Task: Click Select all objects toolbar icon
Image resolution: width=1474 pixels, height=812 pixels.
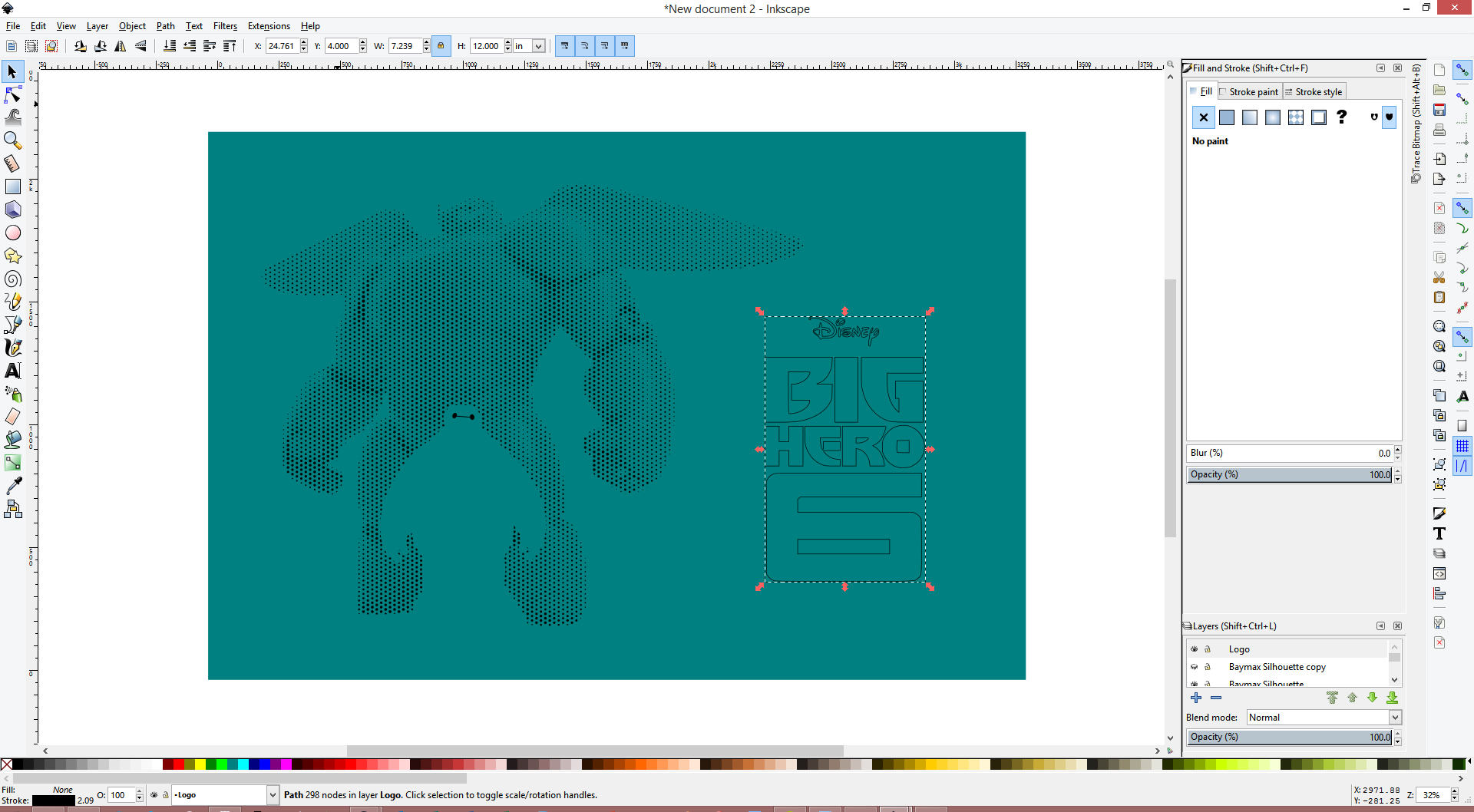Action: tap(12, 46)
